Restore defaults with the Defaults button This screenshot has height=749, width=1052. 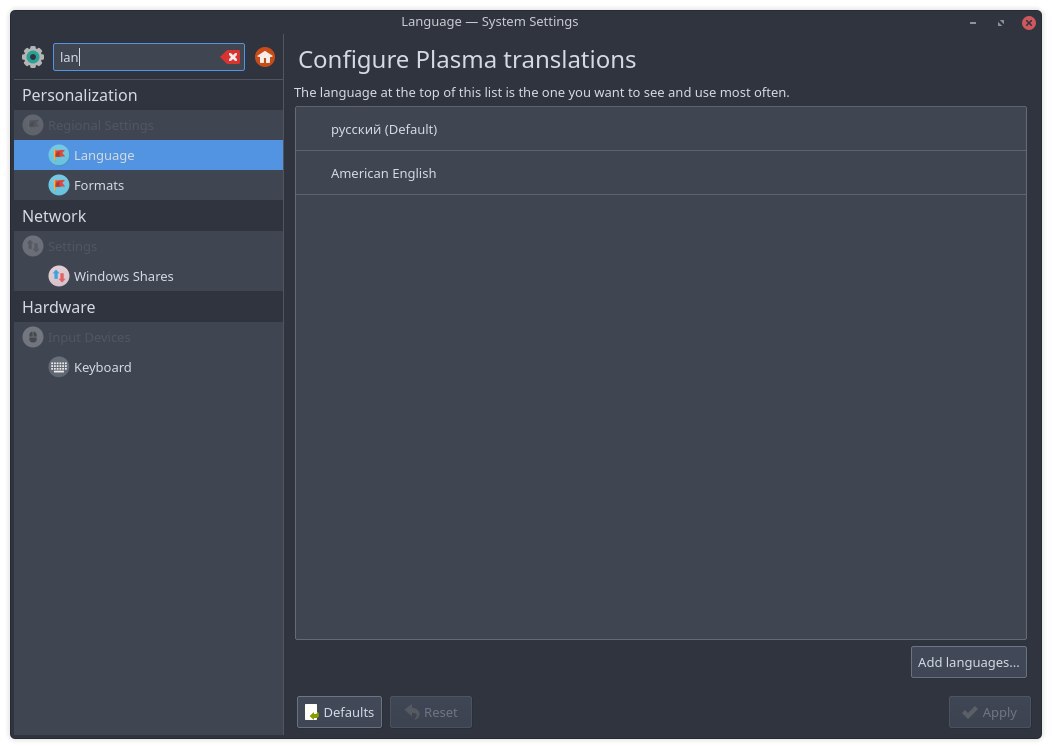click(339, 712)
